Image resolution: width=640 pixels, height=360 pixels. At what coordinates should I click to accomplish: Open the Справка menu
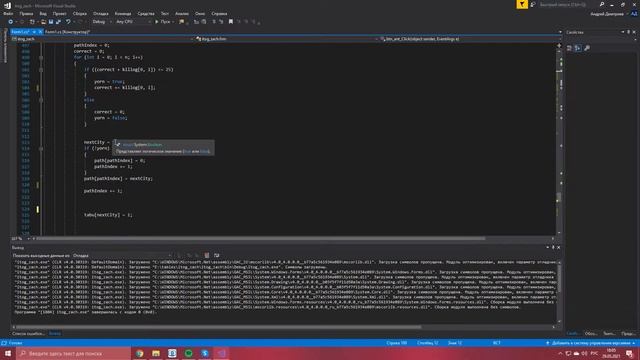click(x=219, y=13)
